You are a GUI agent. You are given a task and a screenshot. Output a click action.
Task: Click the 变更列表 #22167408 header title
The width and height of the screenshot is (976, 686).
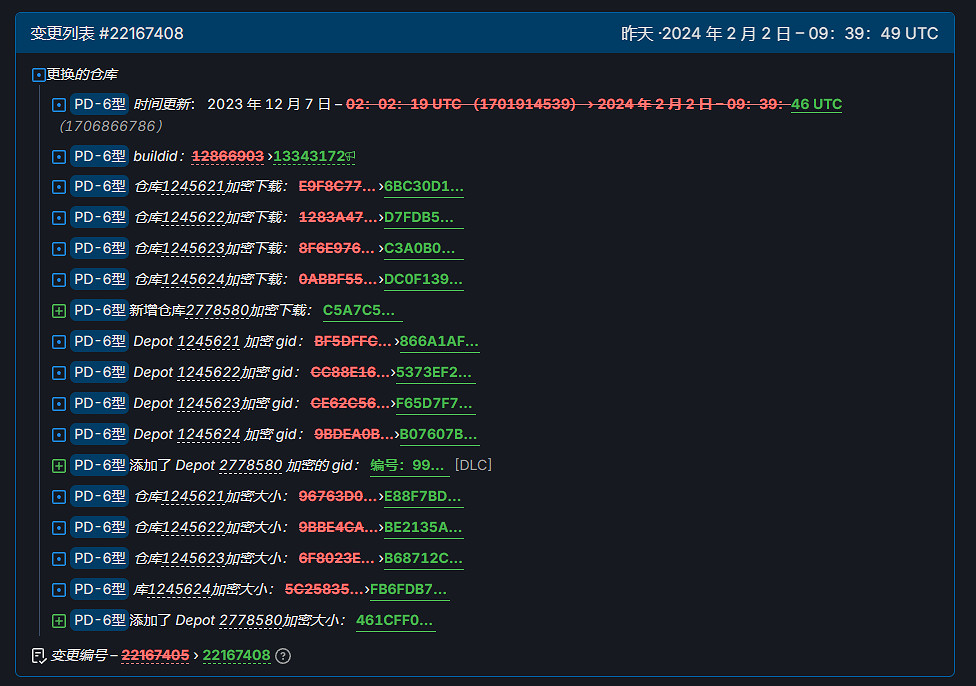(107, 34)
